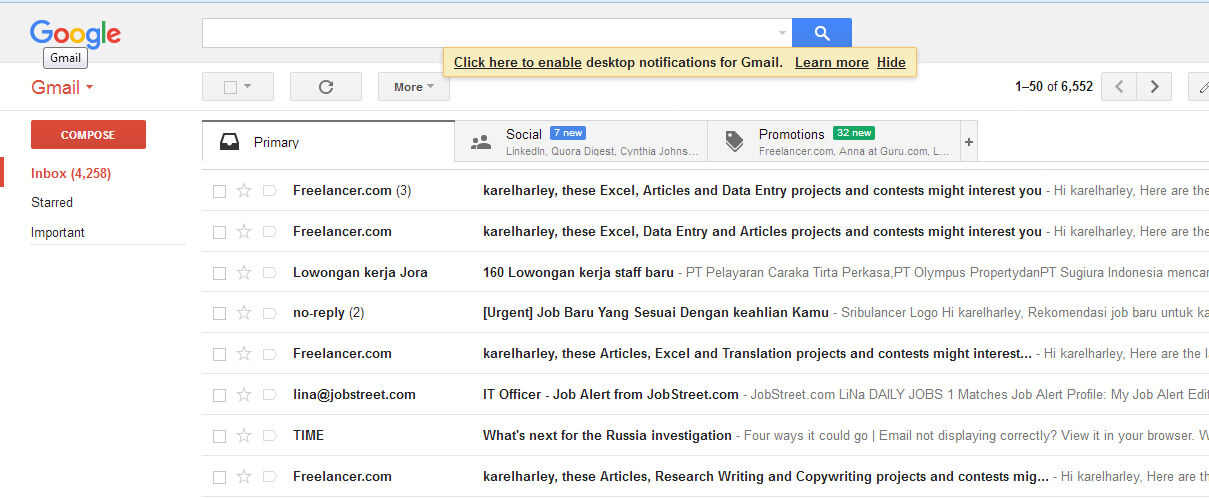Switch to the Social tab
This screenshot has height=498, width=1209.
point(581,142)
